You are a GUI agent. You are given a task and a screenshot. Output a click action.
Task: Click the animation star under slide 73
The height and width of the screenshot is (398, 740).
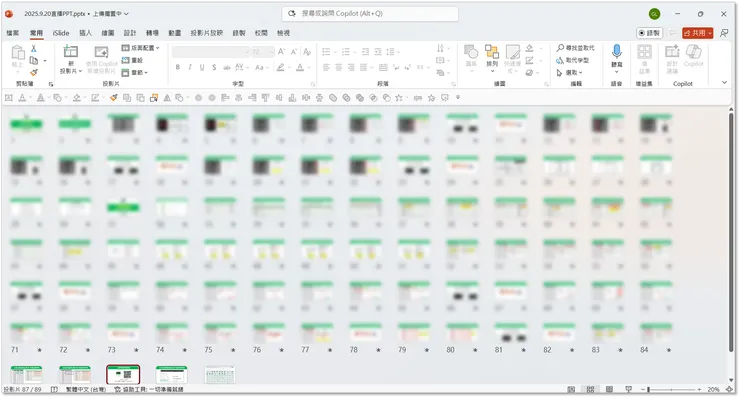pyautogui.click(x=136, y=350)
